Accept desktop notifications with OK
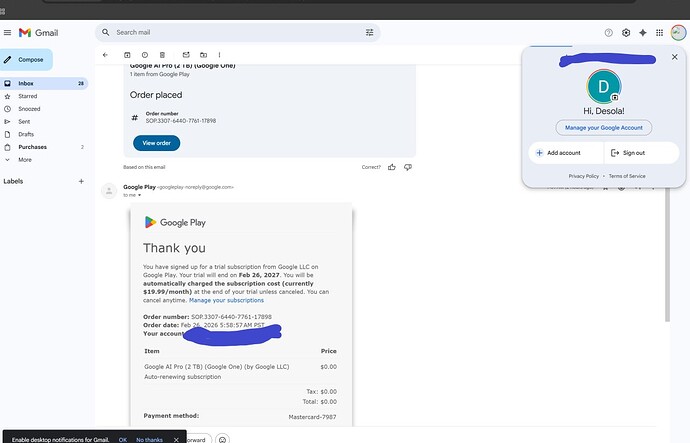Screen dimensions: 690x443 point(123,440)
